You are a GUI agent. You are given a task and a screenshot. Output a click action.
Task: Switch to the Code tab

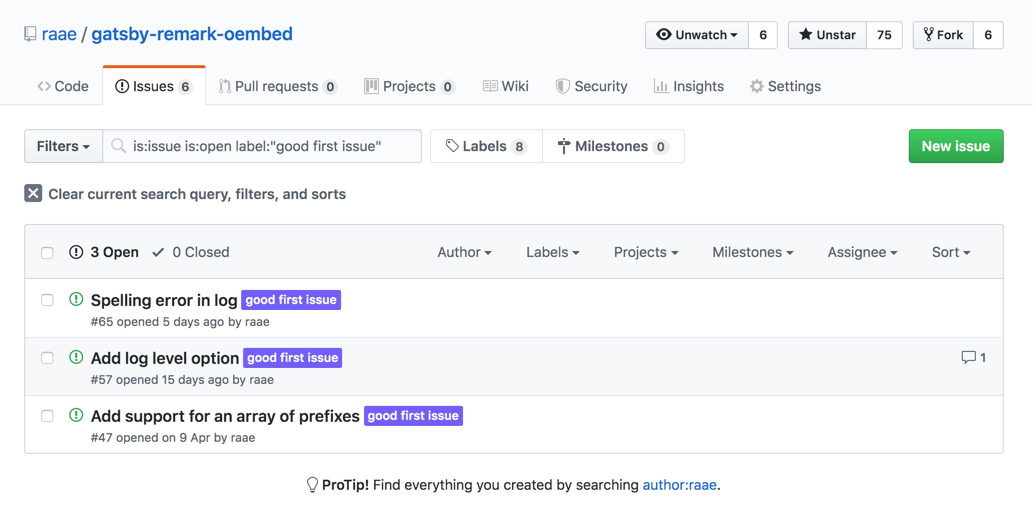click(63, 86)
